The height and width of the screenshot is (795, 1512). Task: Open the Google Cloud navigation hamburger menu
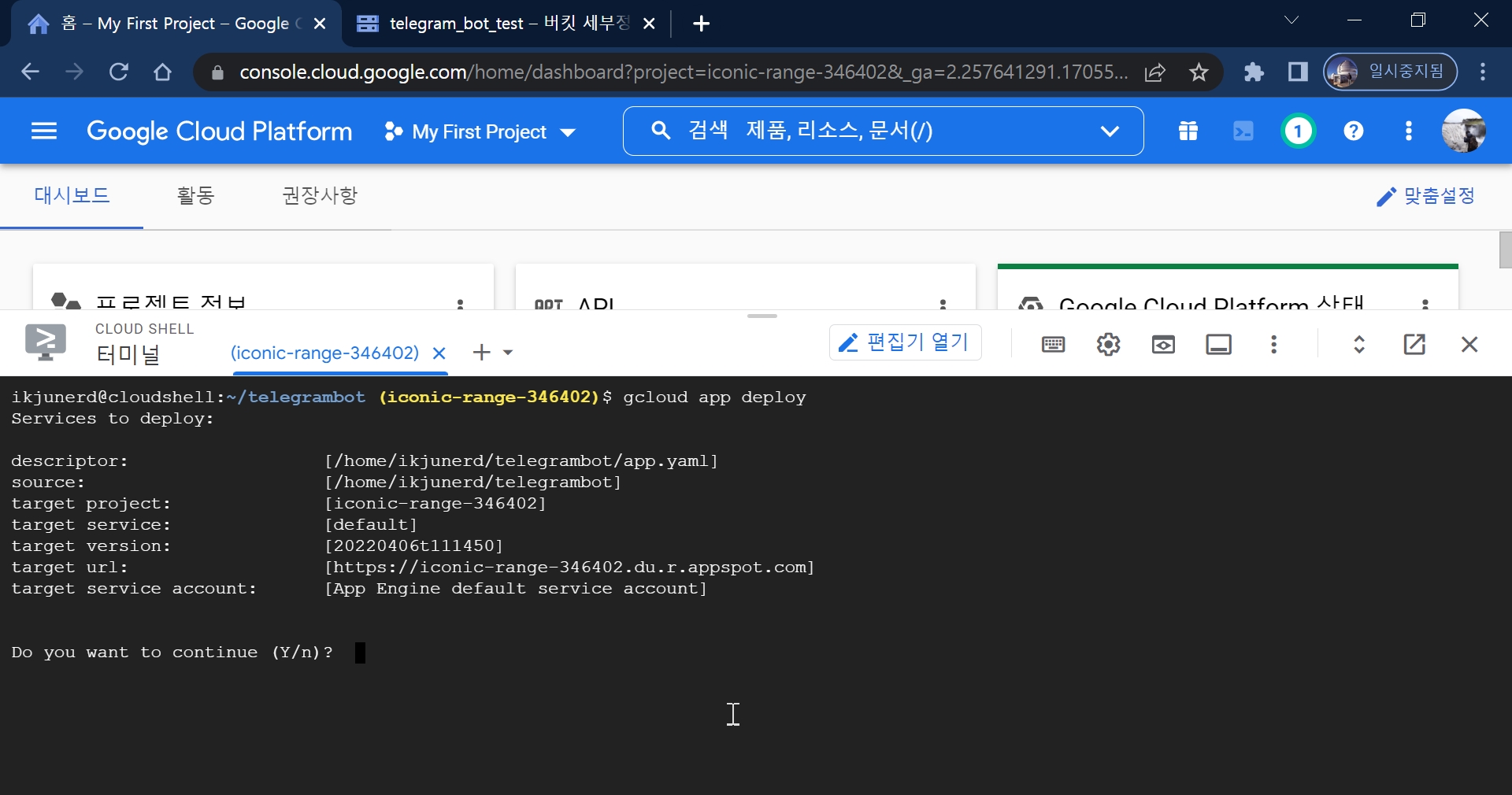click(44, 131)
